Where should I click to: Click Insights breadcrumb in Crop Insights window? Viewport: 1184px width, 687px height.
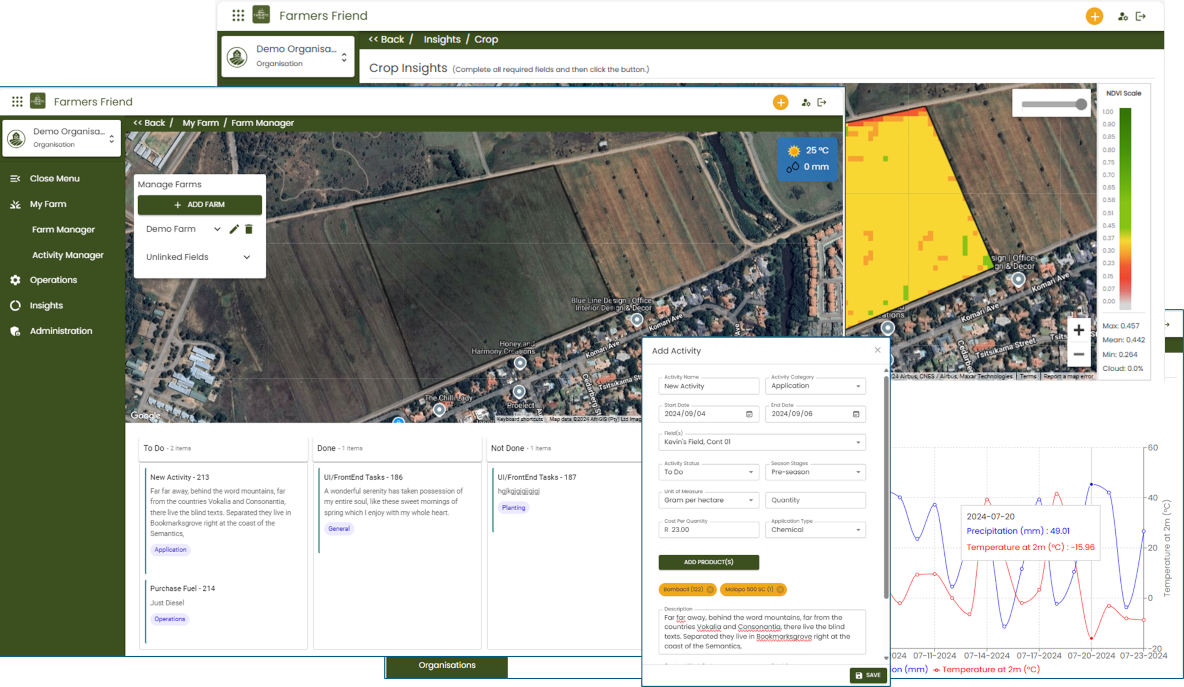(x=442, y=39)
